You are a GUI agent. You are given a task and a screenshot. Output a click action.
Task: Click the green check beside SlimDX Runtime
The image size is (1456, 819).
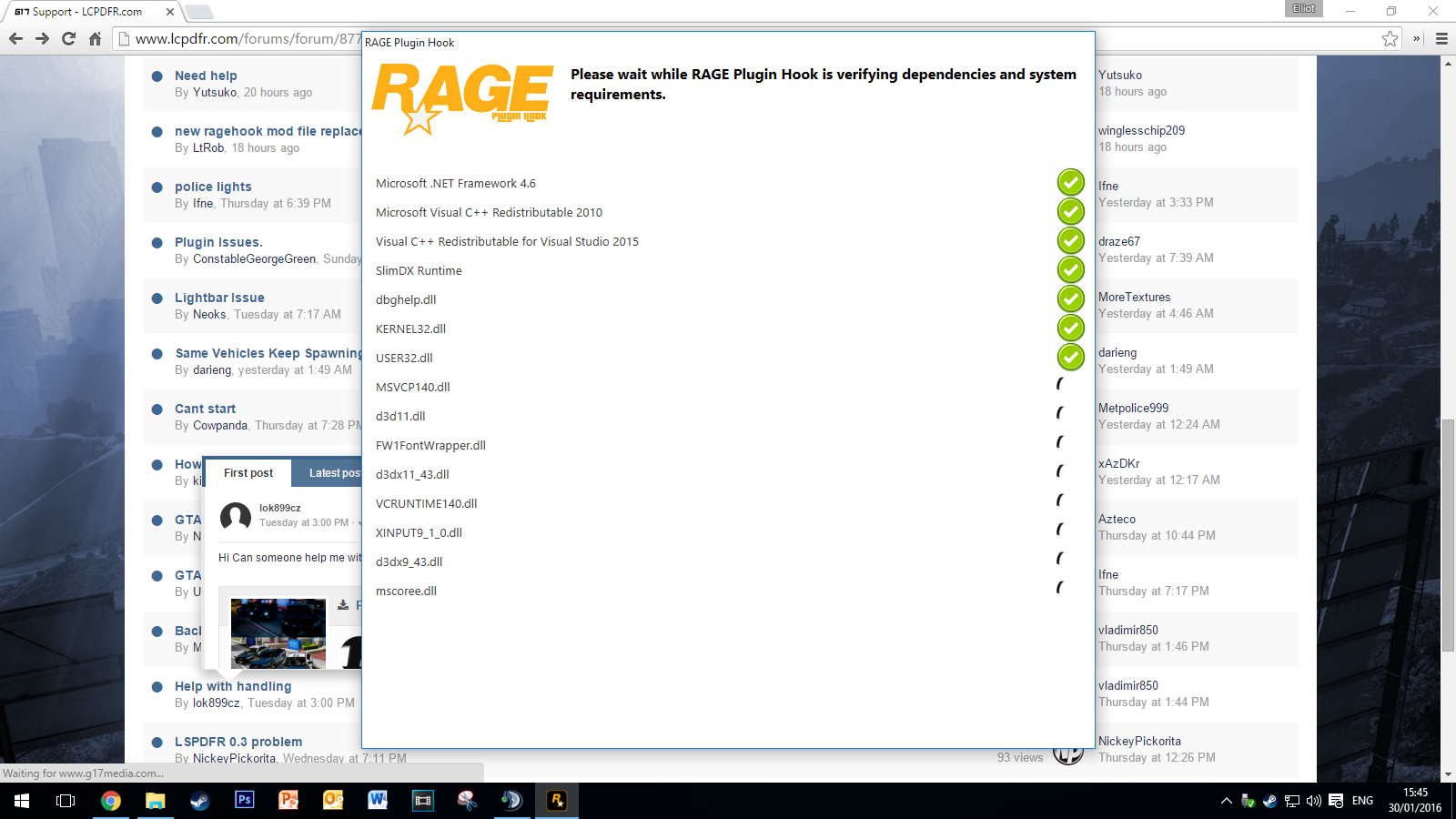coord(1070,269)
